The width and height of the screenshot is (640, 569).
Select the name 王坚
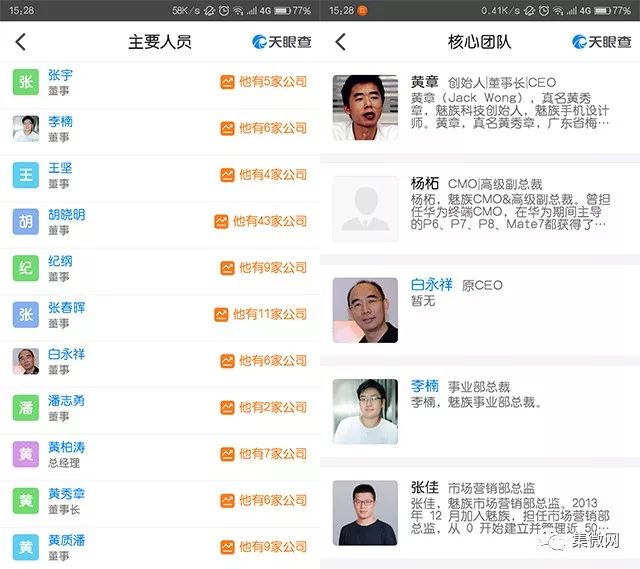pyautogui.click(x=60, y=168)
